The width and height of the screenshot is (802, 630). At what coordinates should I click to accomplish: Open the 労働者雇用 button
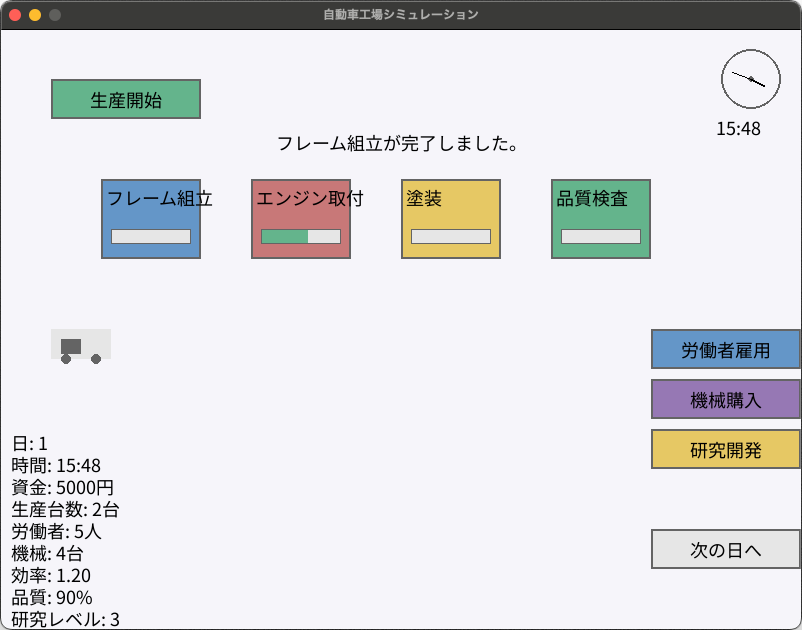tap(725, 349)
